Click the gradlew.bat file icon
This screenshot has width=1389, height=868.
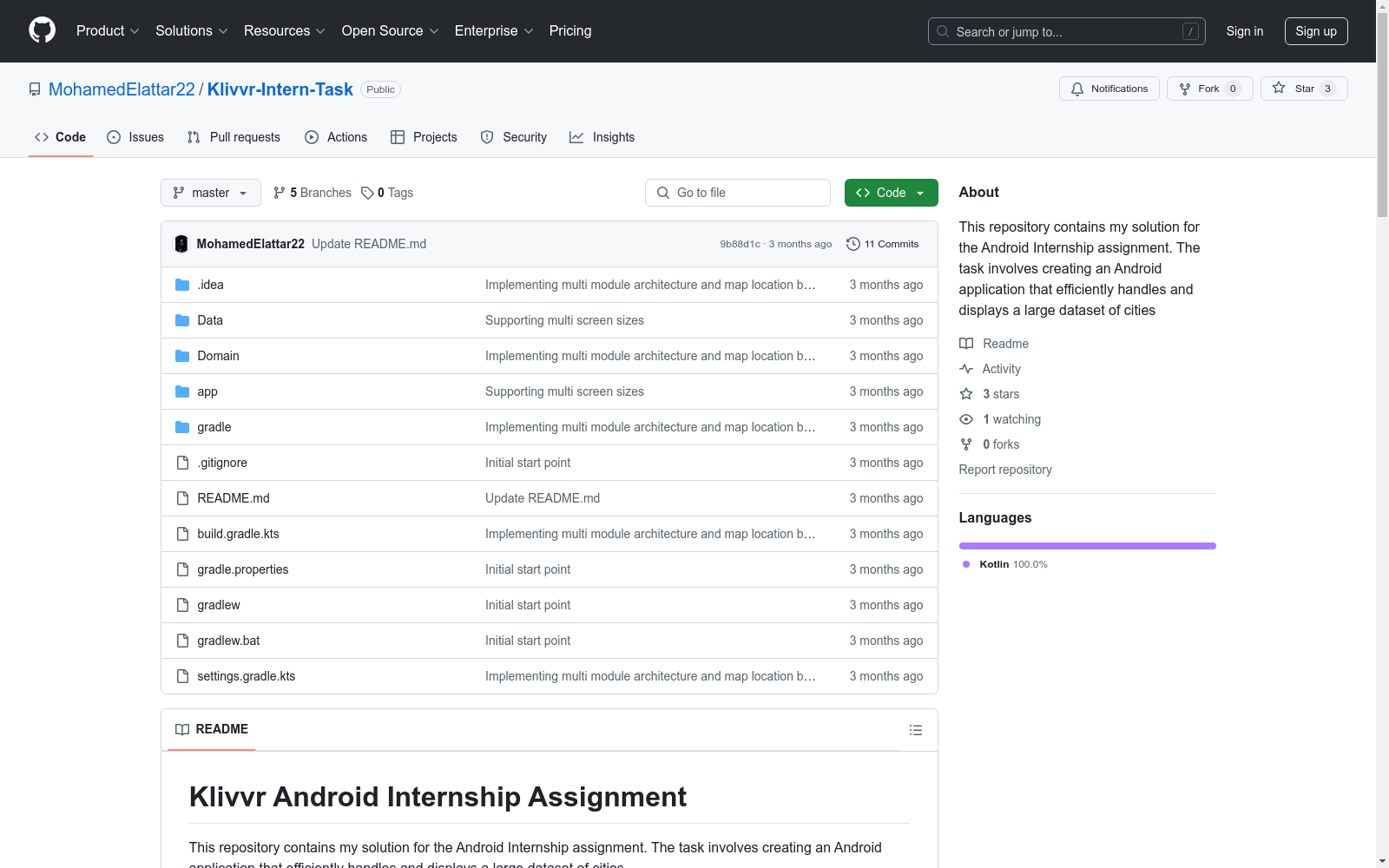182,641
